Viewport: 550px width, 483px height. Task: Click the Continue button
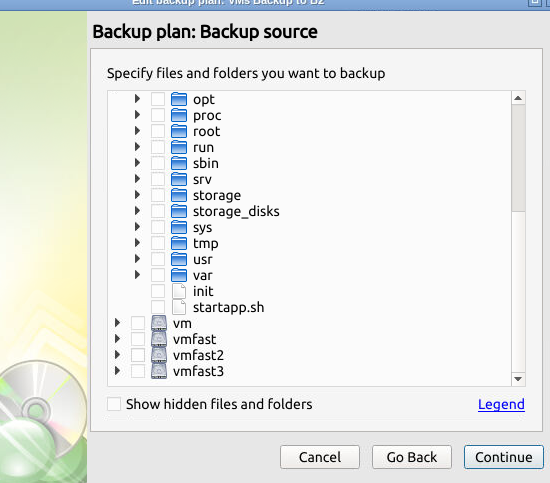[504, 457]
